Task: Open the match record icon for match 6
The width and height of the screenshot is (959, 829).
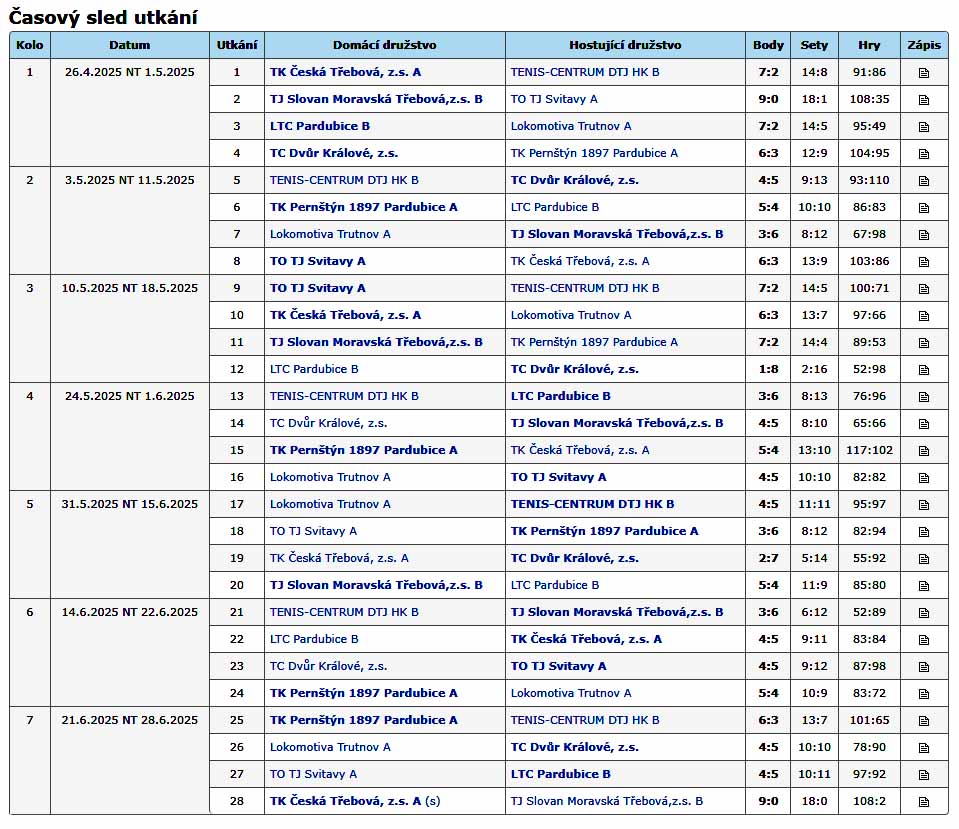Action: coord(924,207)
